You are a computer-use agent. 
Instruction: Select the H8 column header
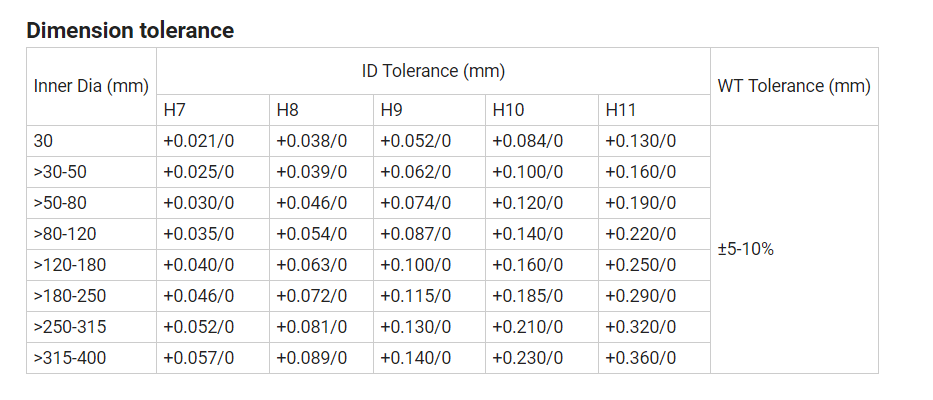287,110
